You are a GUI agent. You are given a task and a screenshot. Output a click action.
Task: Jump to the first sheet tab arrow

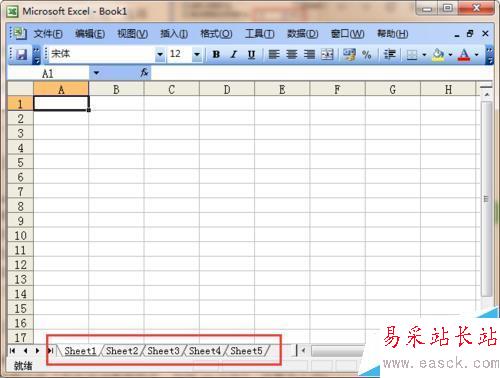(x=13, y=351)
